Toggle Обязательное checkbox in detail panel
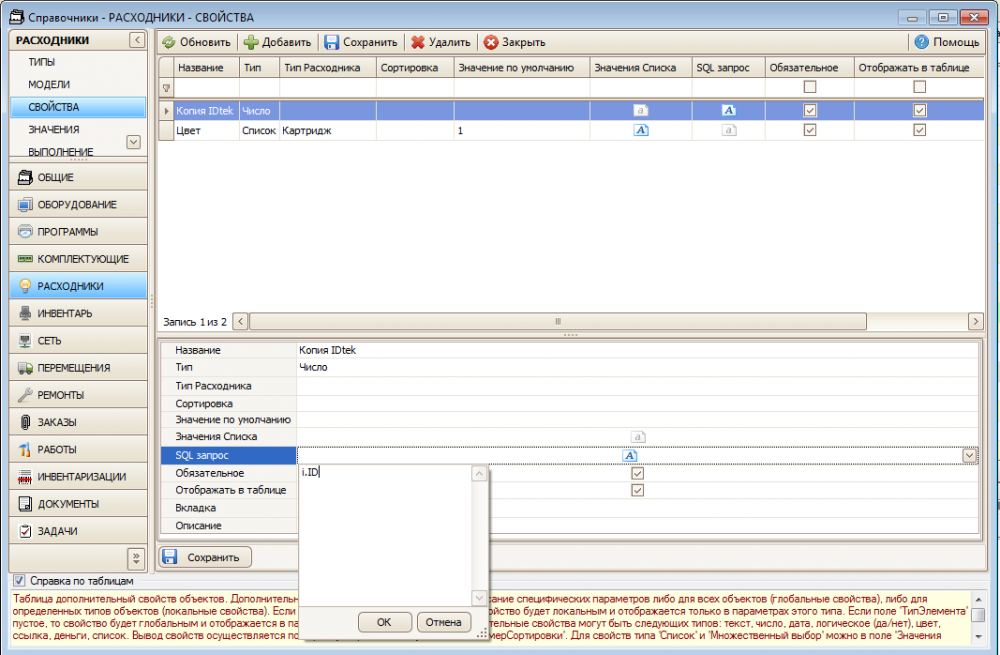Viewport: 1000px width, 655px height. click(637, 473)
